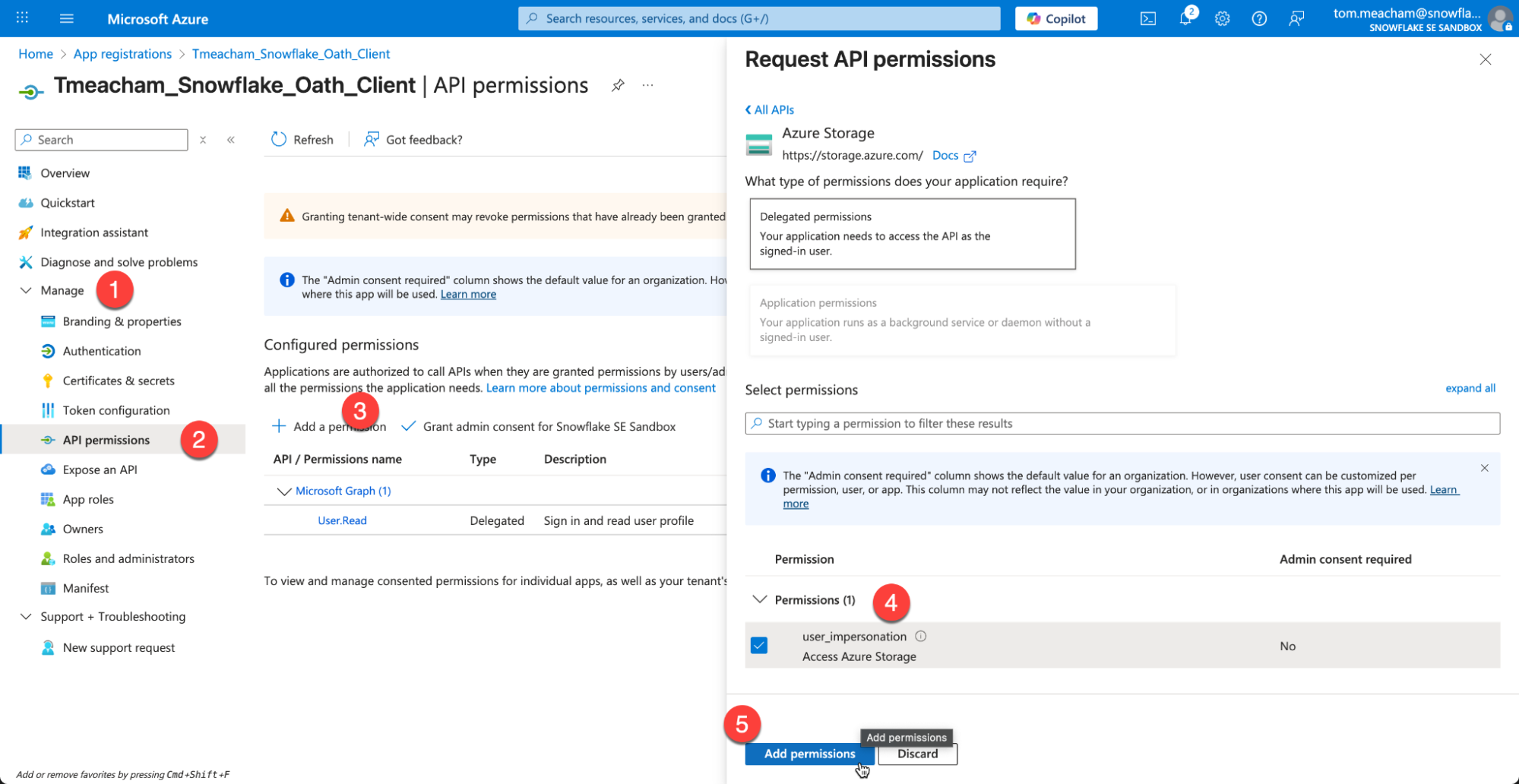Click the Learn more link in panel banner

pyautogui.click(x=1444, y=490)
